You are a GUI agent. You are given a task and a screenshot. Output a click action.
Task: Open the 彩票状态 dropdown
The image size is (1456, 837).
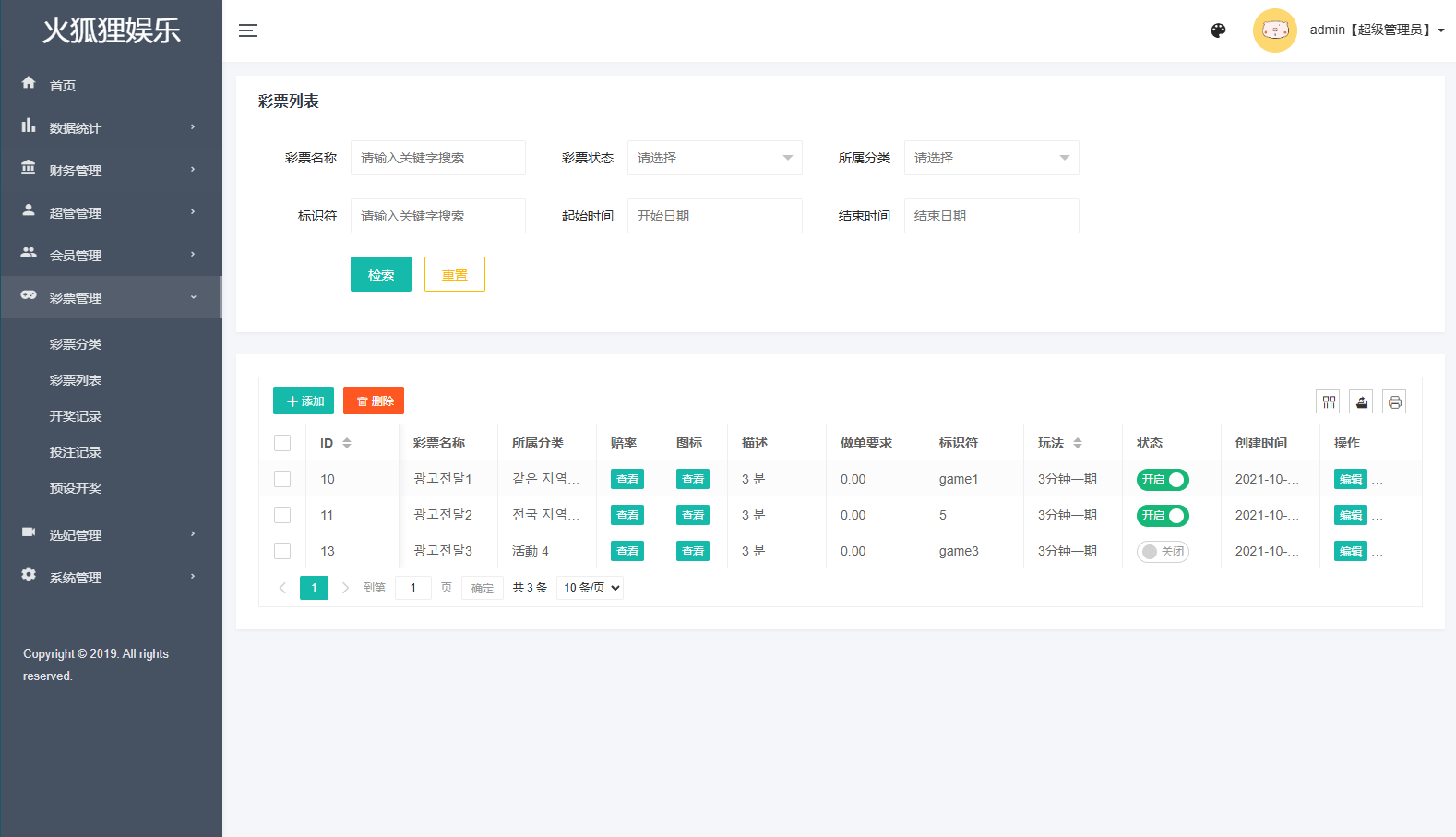point(715,158)
